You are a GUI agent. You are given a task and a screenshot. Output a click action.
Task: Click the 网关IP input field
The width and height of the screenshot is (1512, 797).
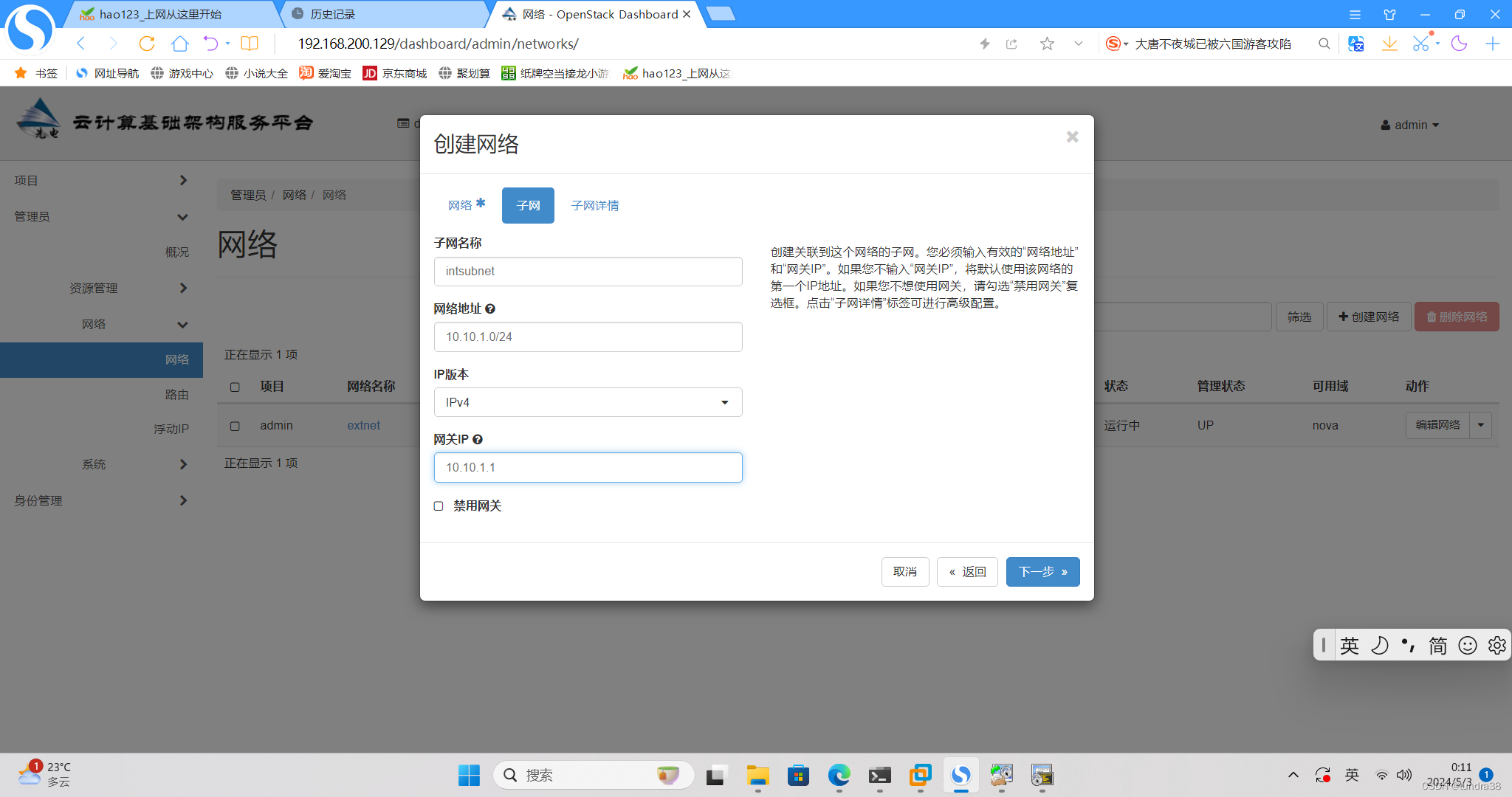tap(588, 467)
